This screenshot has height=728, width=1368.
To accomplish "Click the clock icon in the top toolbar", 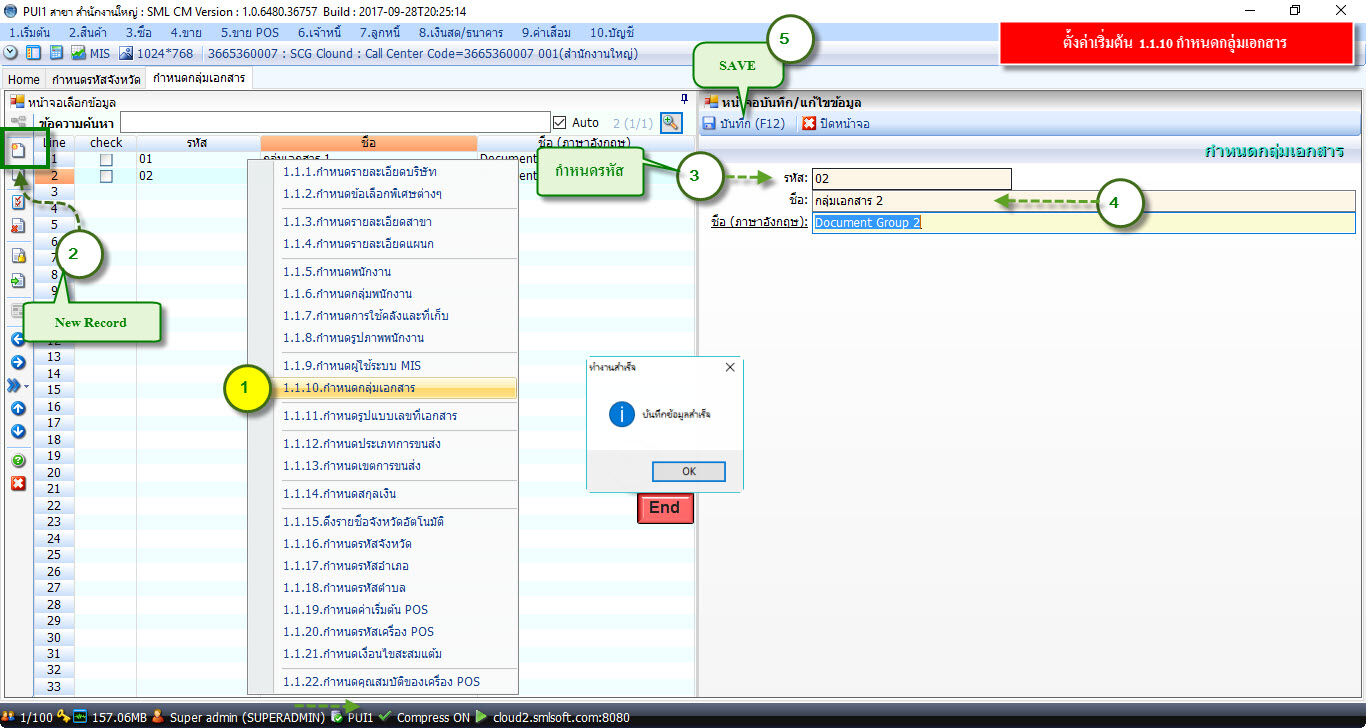I will (x=11, y=53).
